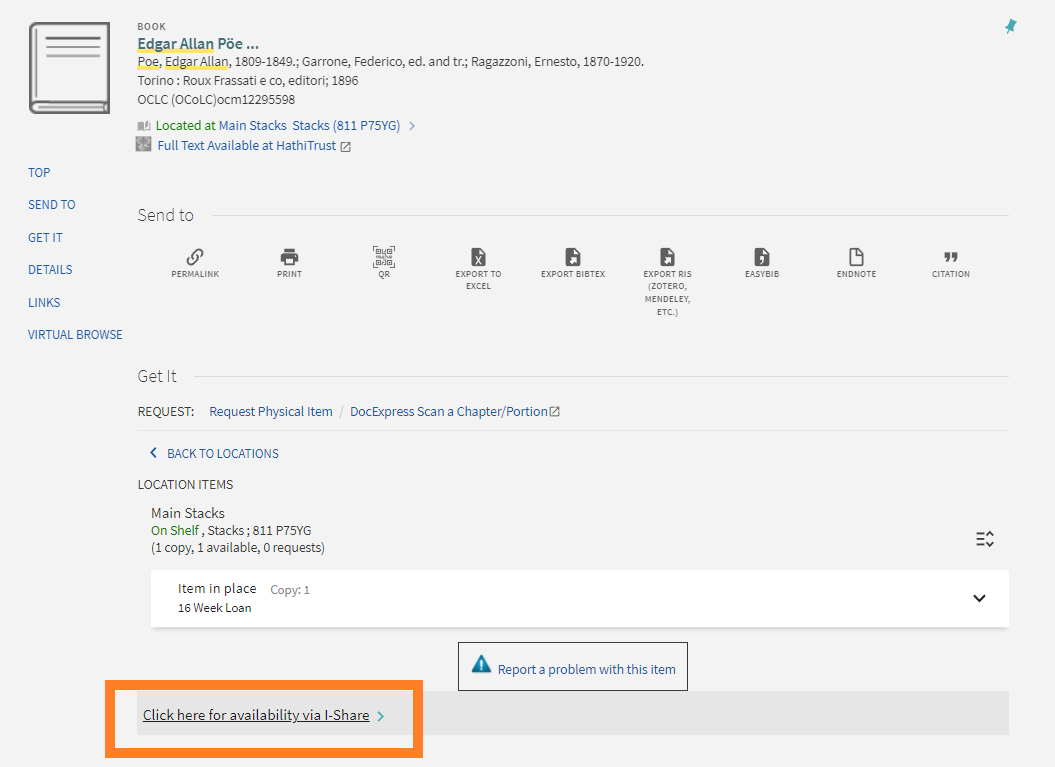The image size is (1055, 767).
Task: Select Export to Excel icon
Action: 478,257
